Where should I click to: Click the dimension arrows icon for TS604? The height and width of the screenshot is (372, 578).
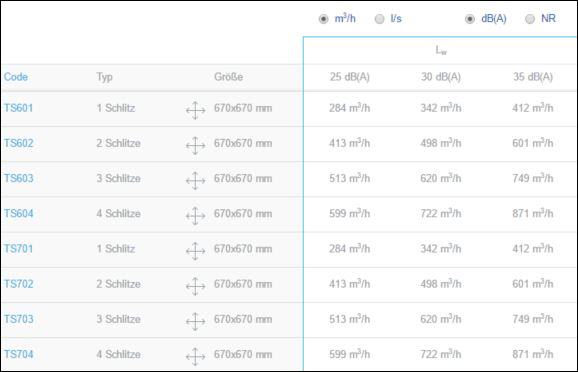(x=195, y=216)
